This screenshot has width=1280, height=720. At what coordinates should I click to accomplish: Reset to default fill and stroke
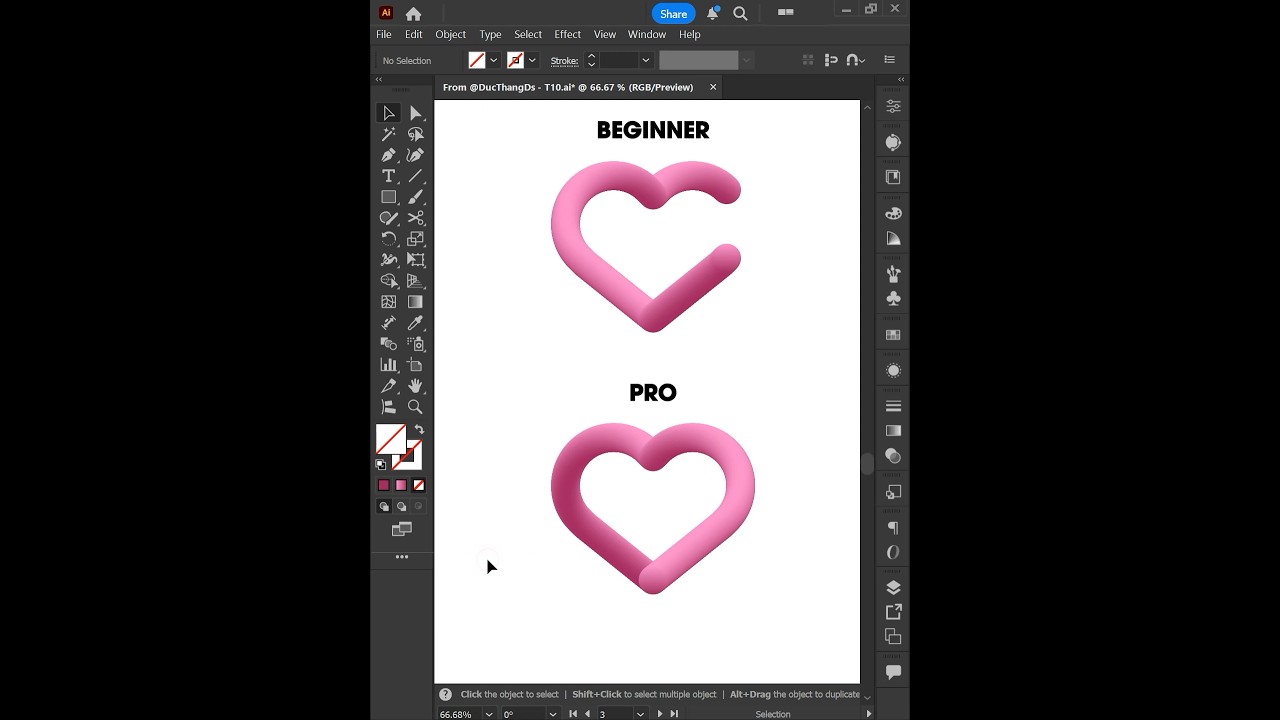(381, 465)
